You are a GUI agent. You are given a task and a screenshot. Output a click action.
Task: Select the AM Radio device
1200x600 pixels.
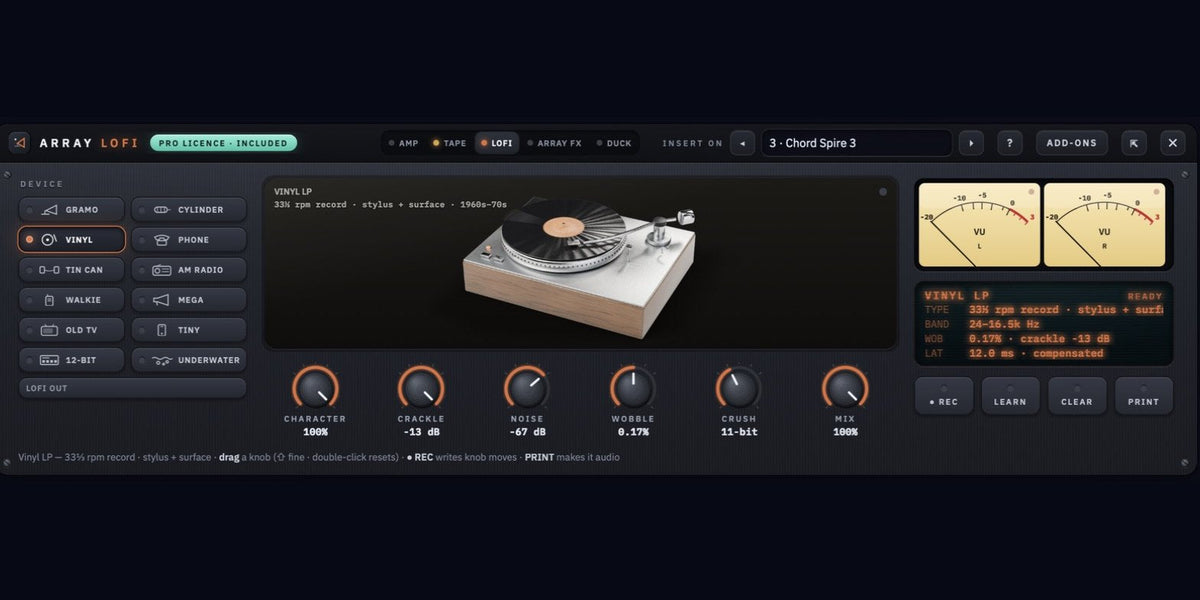(189, 270)
